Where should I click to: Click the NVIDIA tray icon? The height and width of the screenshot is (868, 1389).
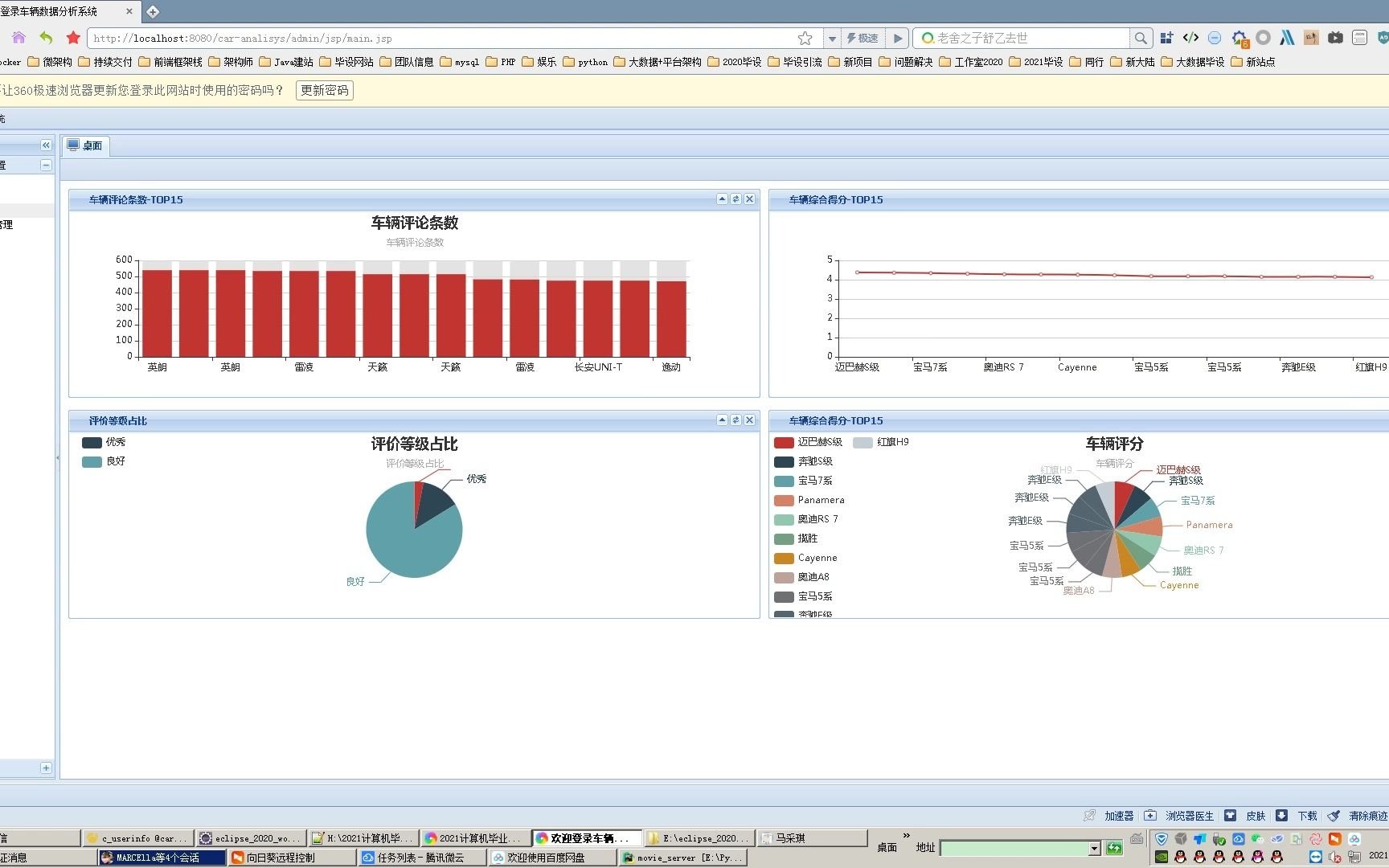1162,858
